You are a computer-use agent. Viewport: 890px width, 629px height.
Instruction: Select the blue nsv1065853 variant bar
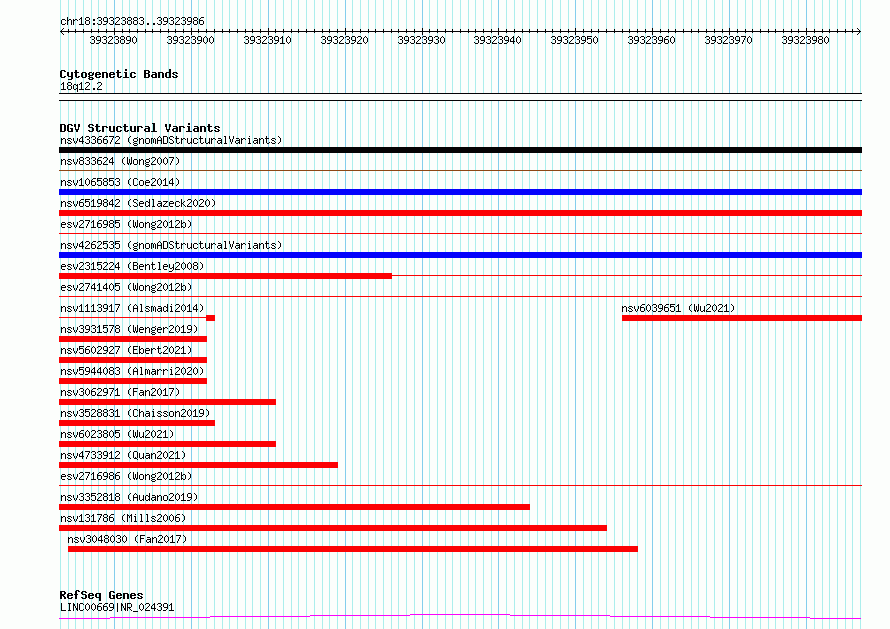[460, 192]
